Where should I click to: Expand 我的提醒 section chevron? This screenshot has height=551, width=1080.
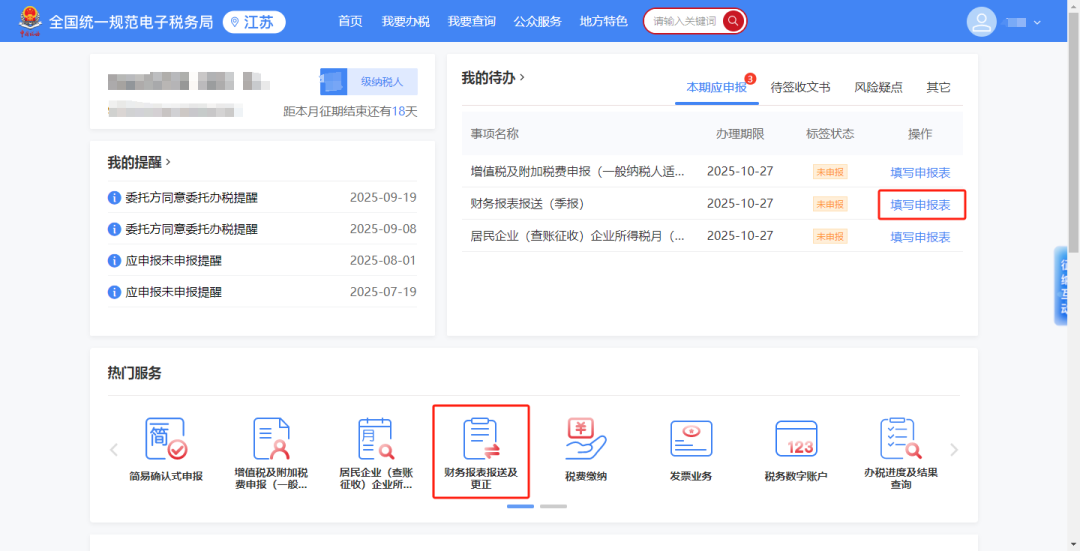point(168,162)
